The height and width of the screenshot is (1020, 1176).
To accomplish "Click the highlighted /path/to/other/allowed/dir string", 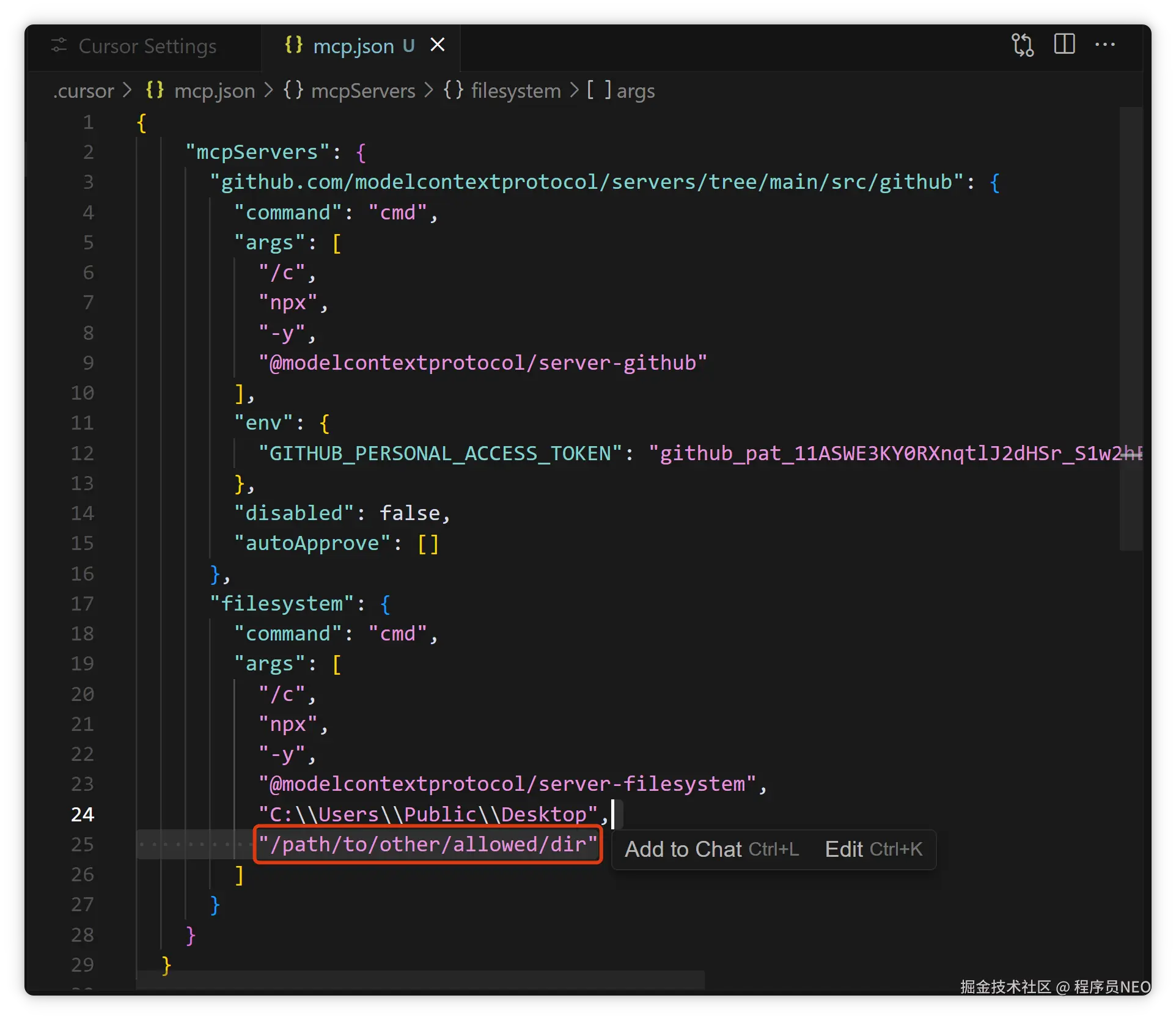I will (x=428, y=845).
